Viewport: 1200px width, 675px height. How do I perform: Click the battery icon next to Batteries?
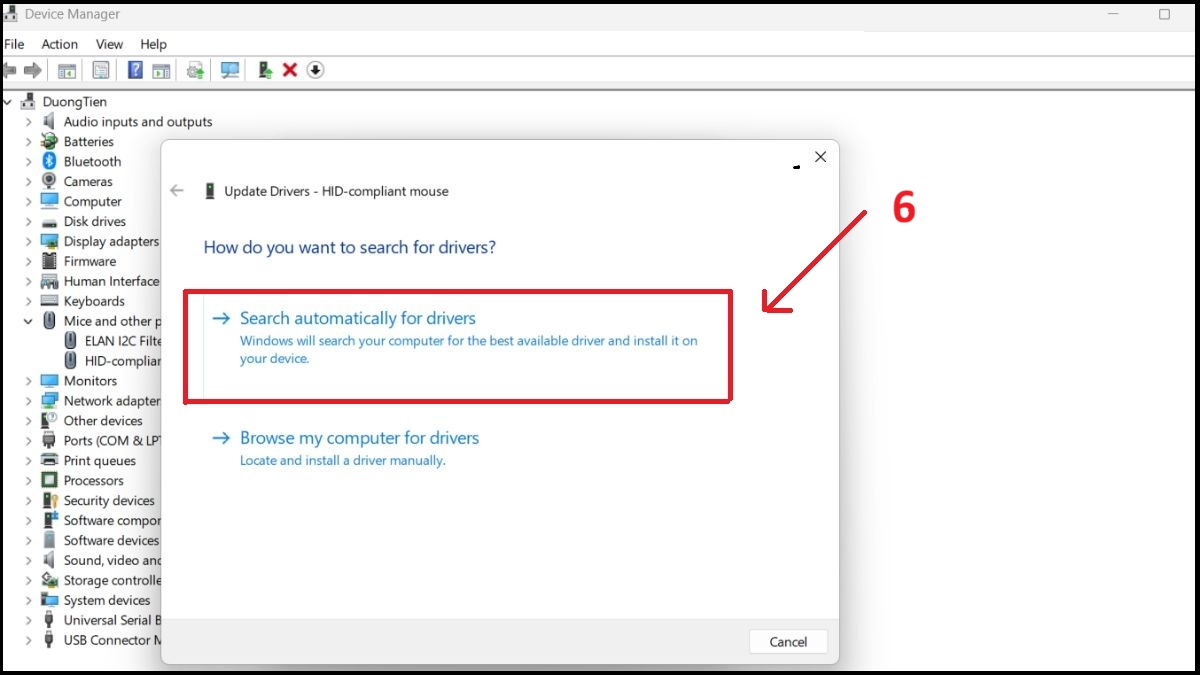pos(49,142)
